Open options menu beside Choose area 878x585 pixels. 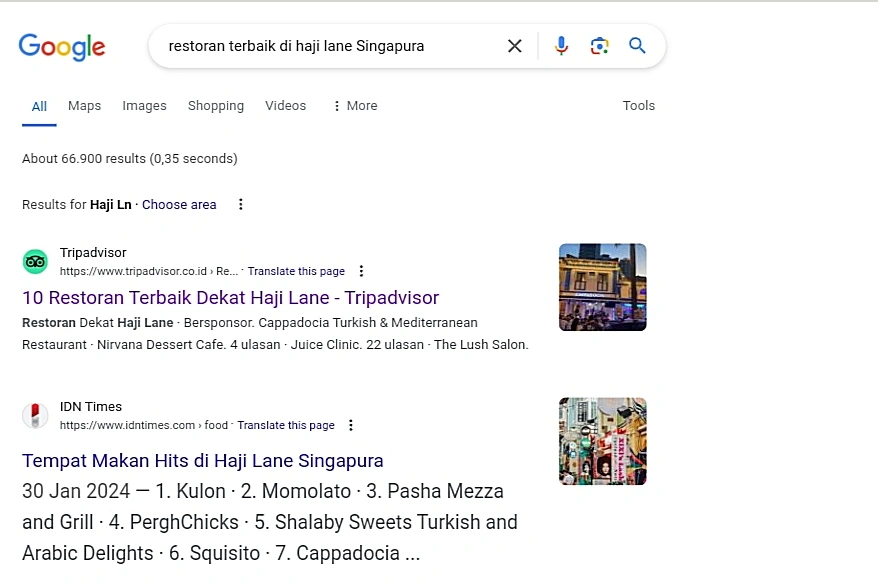click(x=241, y=204)
